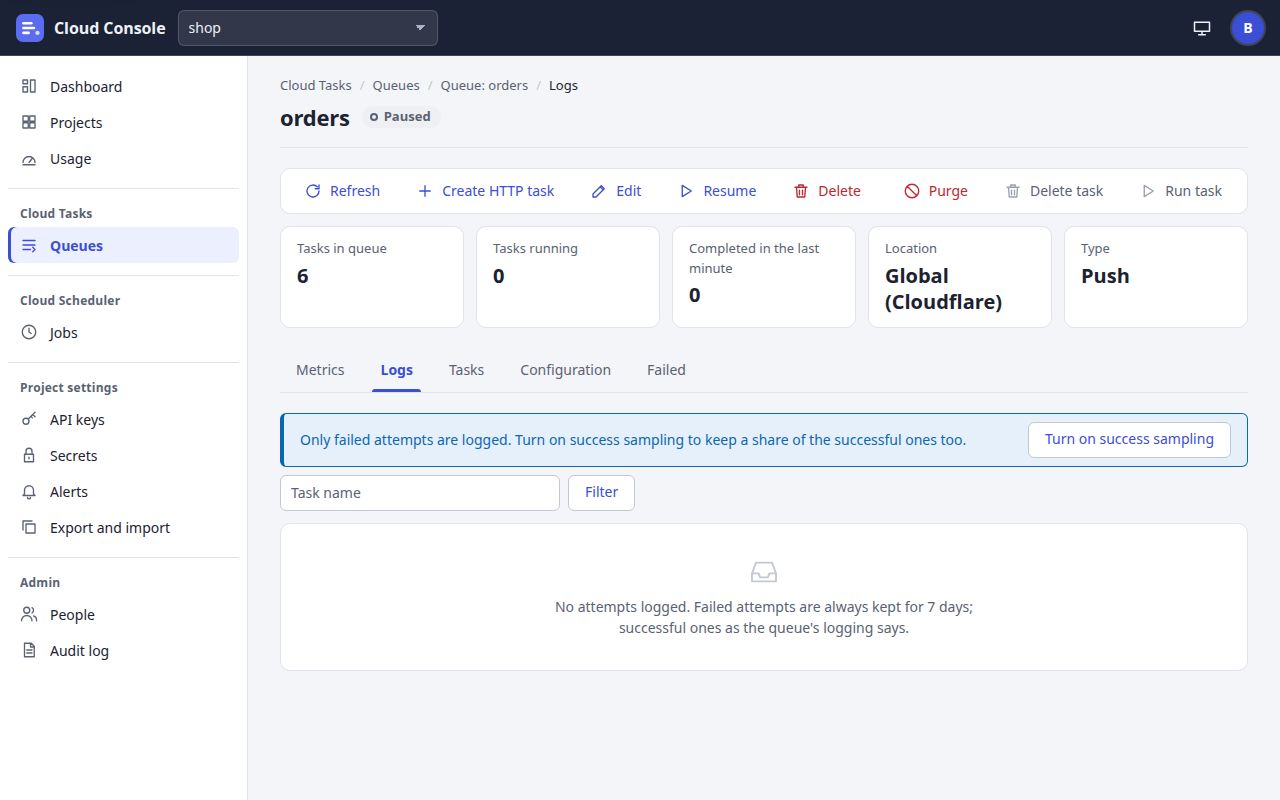Click the Usage gauge icon
Viewport: 1280px width, 800px height.
29,159
